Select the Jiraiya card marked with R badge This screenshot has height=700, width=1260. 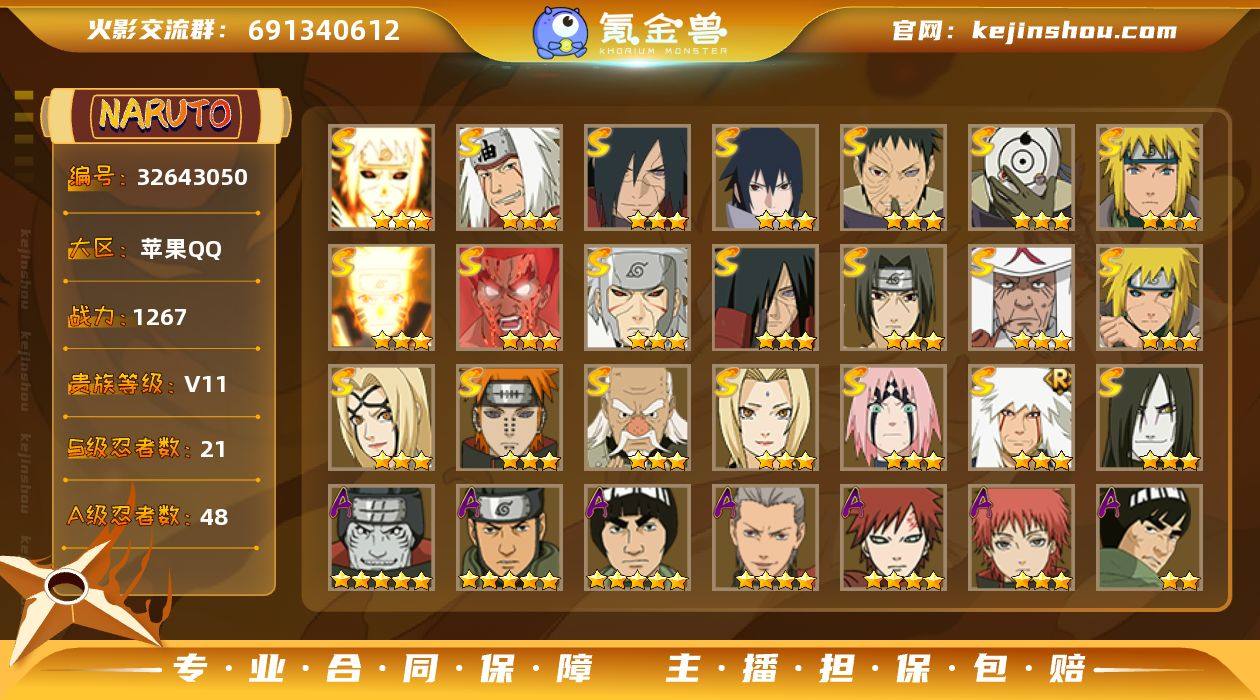click(x=1021, y=418)
